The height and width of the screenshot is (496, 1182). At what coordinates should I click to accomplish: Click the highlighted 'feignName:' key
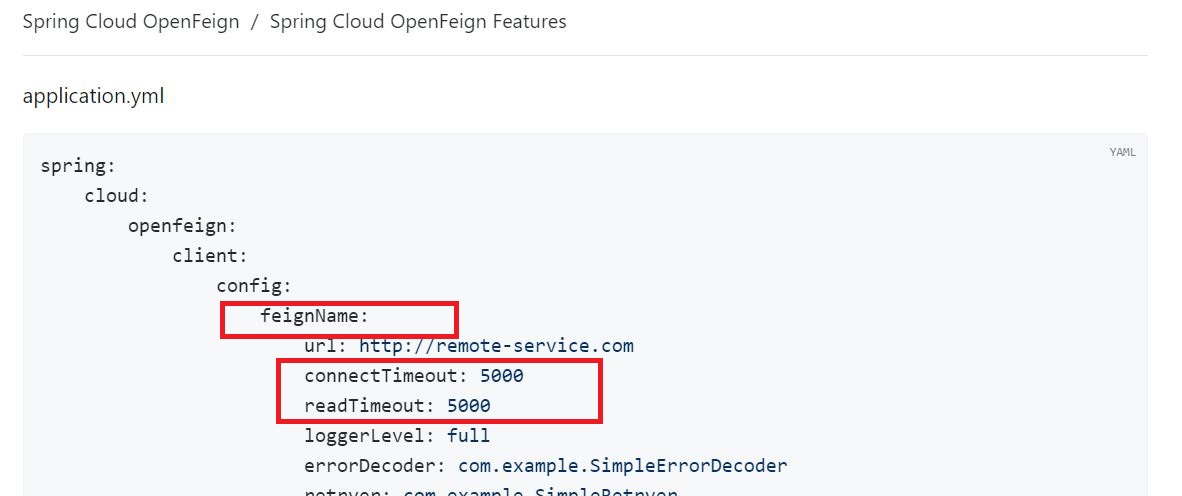click(314, 316)
